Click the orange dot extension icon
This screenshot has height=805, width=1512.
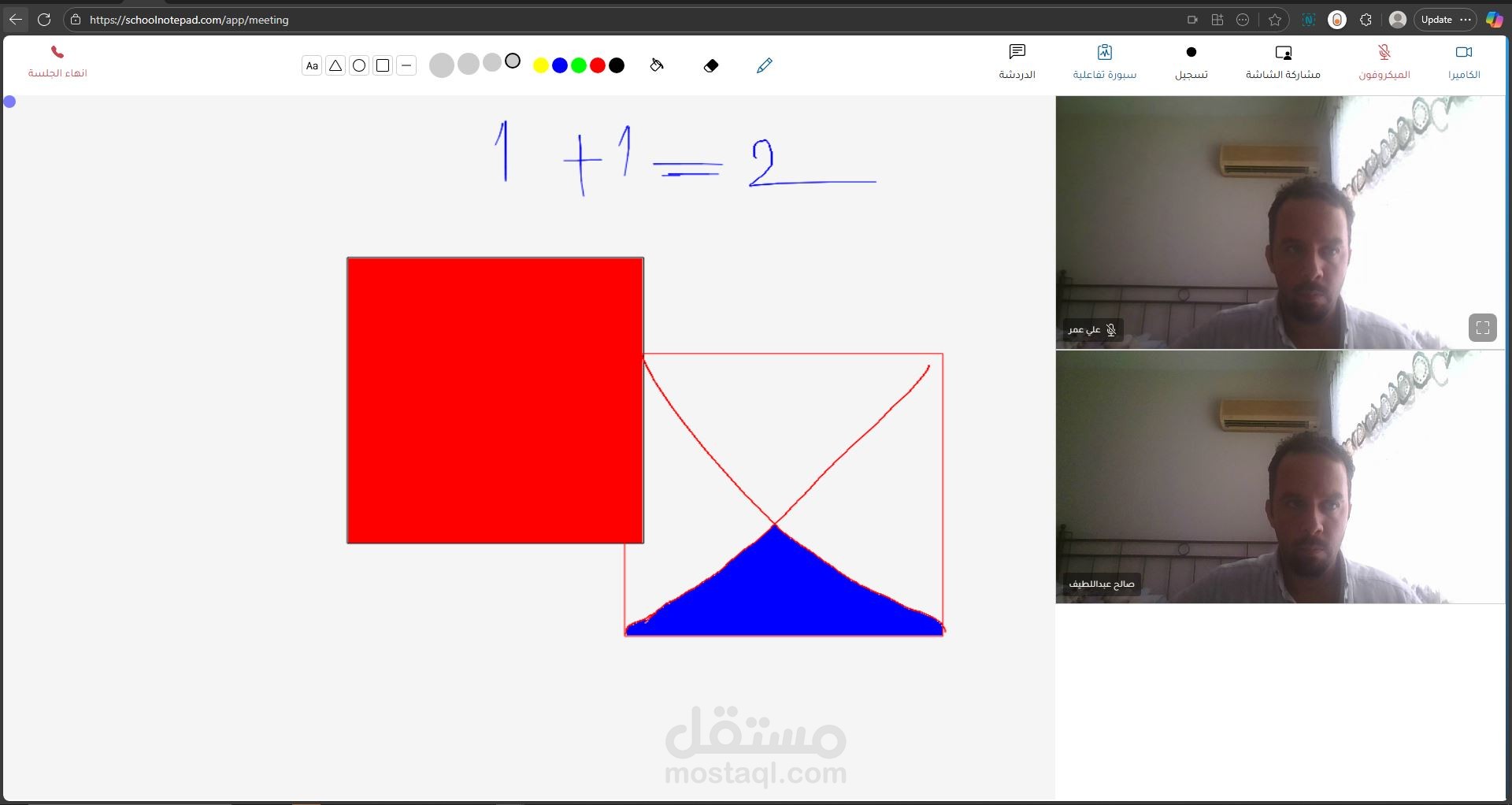point(1337,20)
